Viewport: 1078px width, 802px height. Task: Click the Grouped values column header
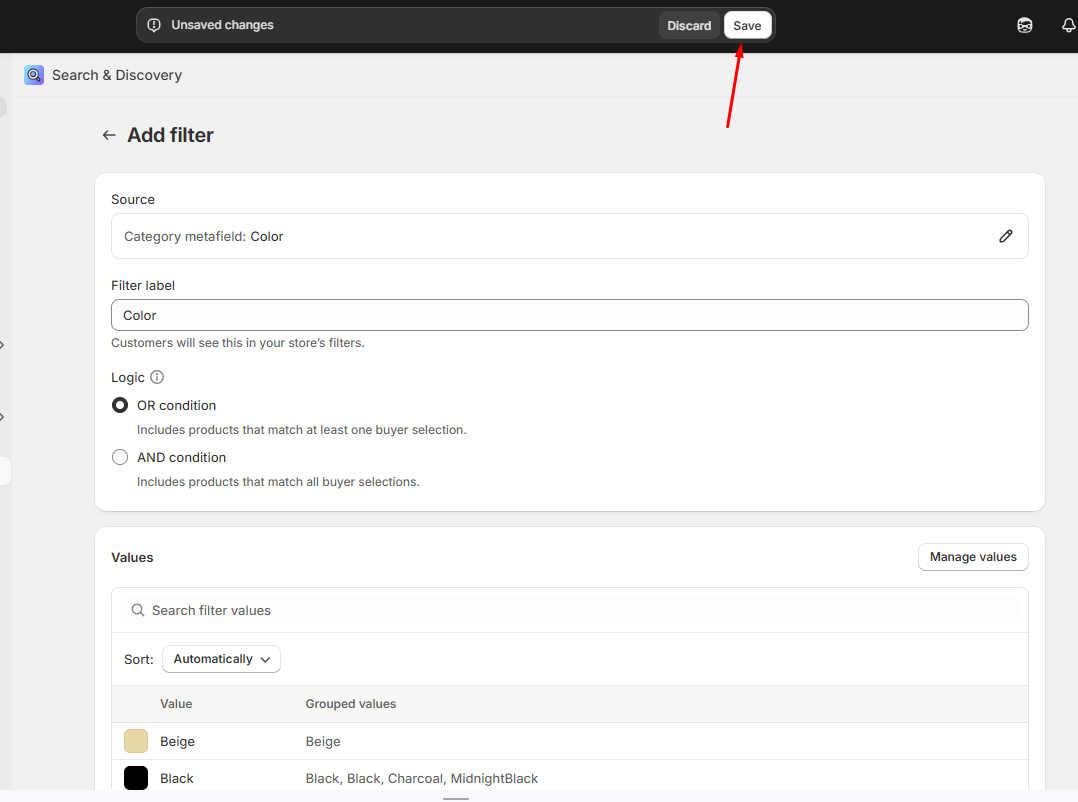click(350, 704)
